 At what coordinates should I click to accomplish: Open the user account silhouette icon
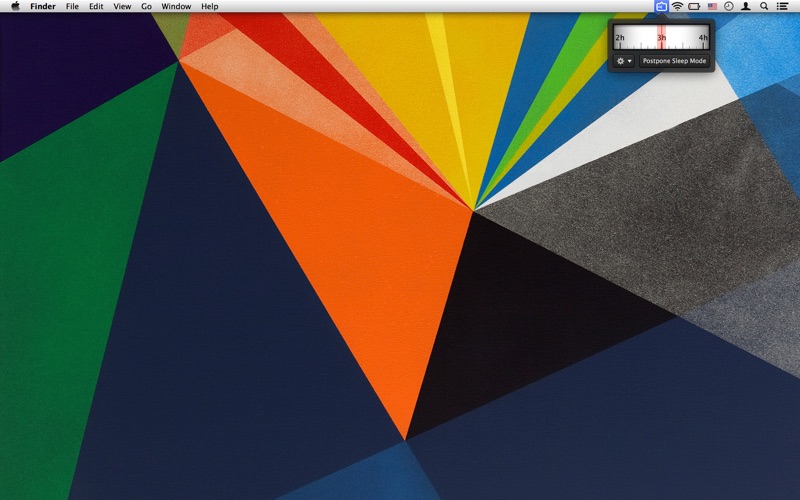click(x=745, y=6)
